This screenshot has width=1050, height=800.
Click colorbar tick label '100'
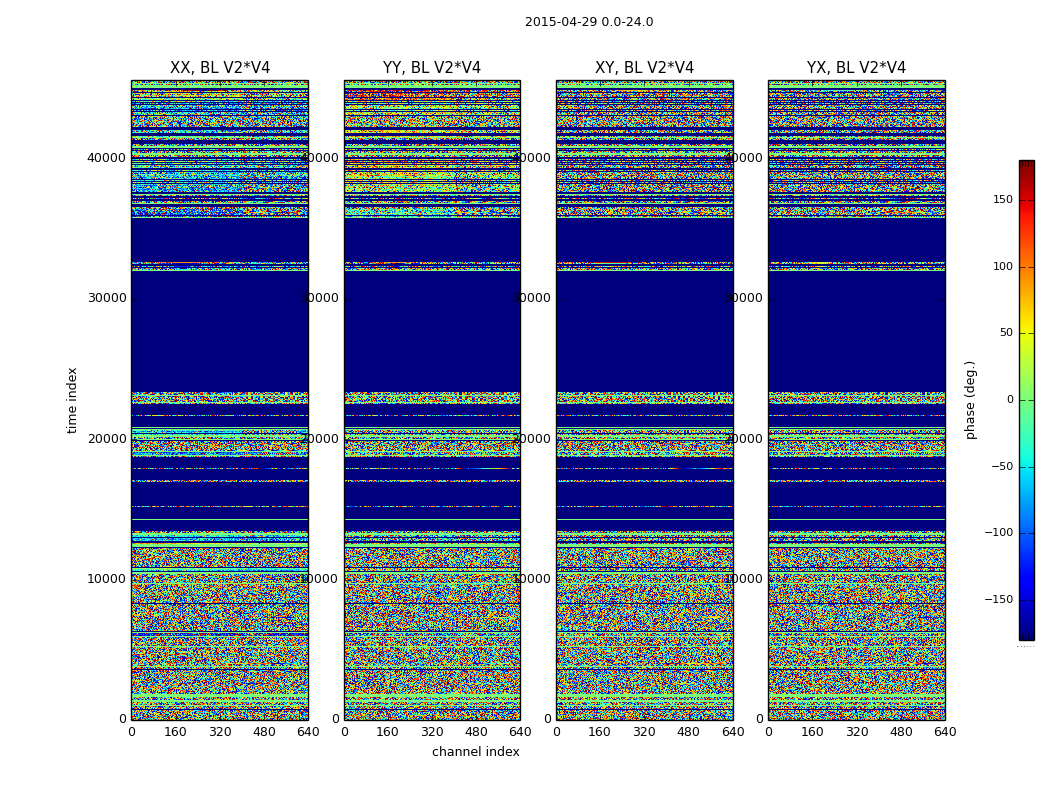(1003, 266)
